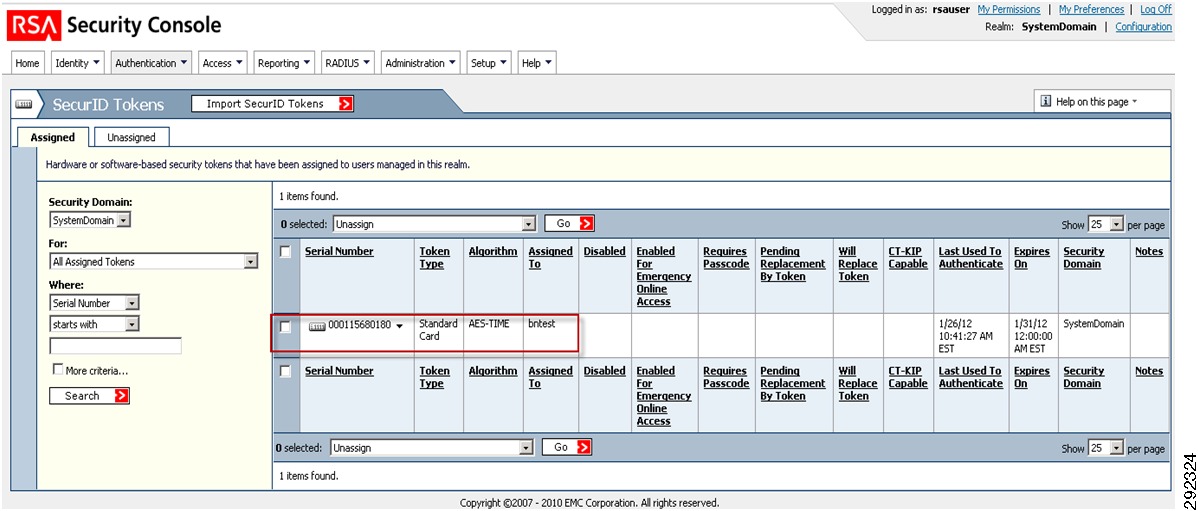
Task: Enable the More criteria checkbox
Action: 58,370
